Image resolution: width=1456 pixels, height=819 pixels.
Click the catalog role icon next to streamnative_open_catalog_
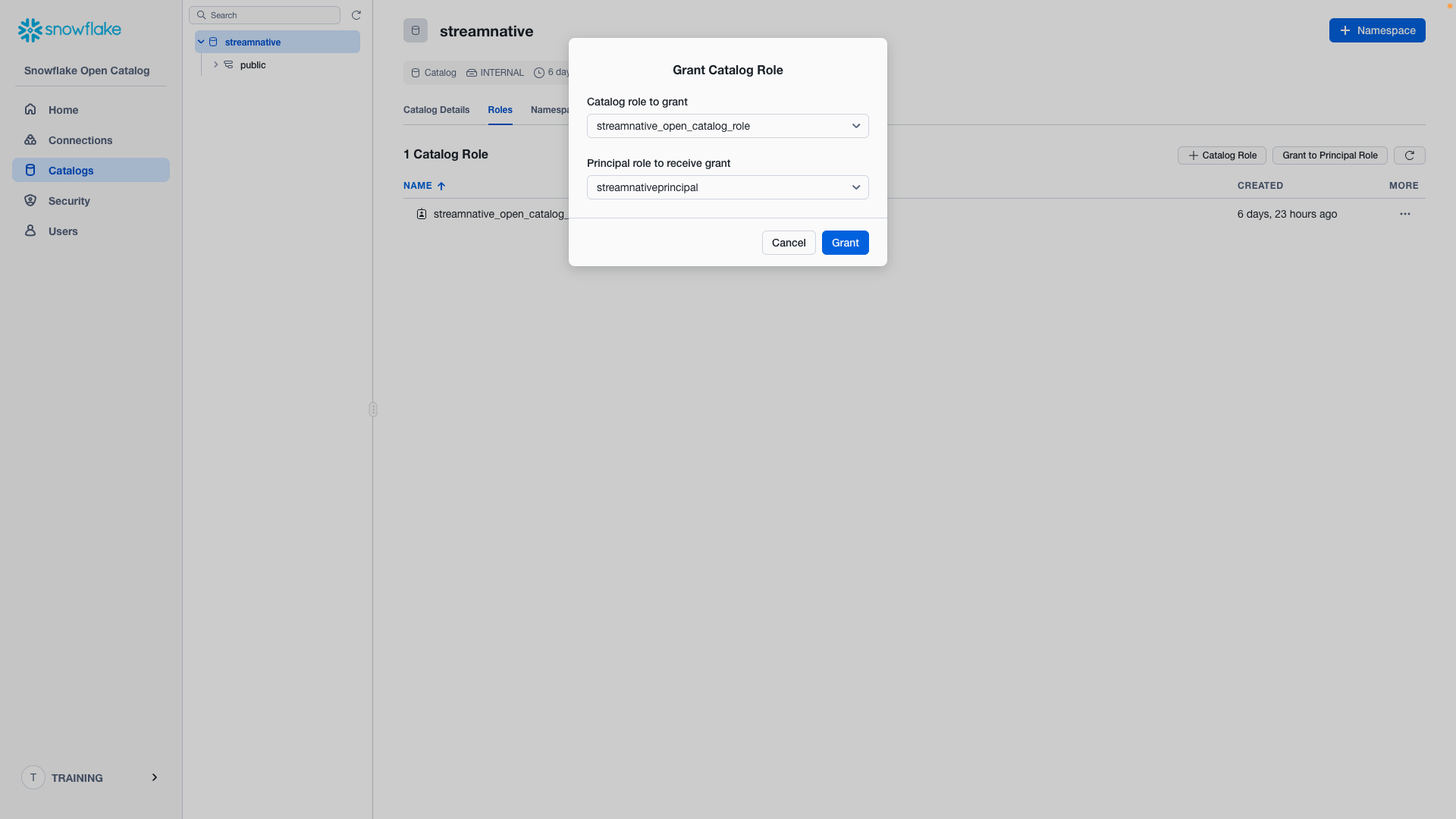(x=420, y=214)
